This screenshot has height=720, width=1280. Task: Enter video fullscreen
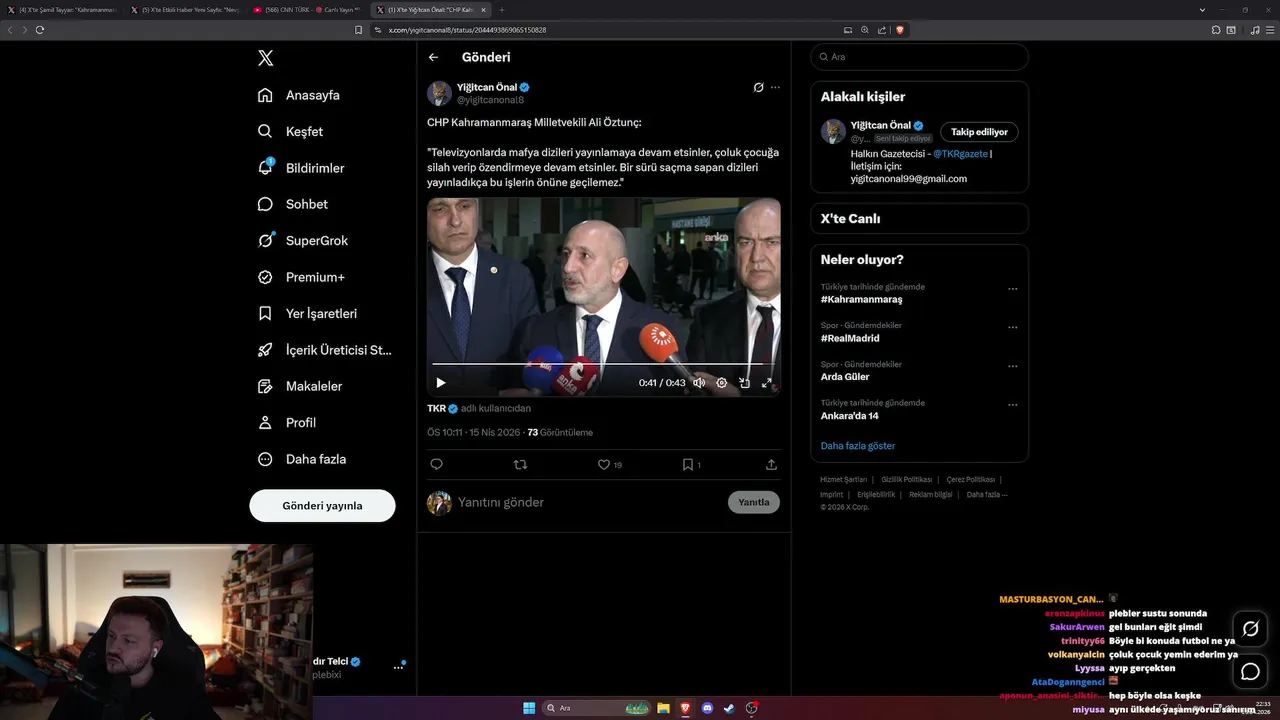[767, 382]
